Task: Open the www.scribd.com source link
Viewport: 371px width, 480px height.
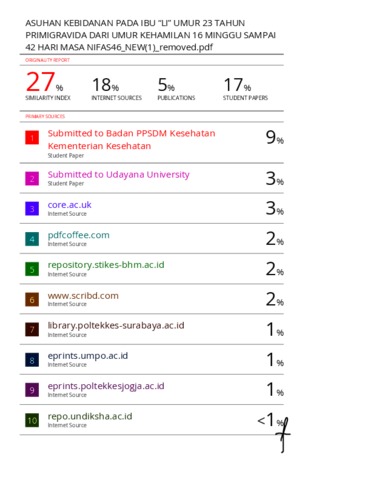Action: pyautogui.click(x=83, y=296)
